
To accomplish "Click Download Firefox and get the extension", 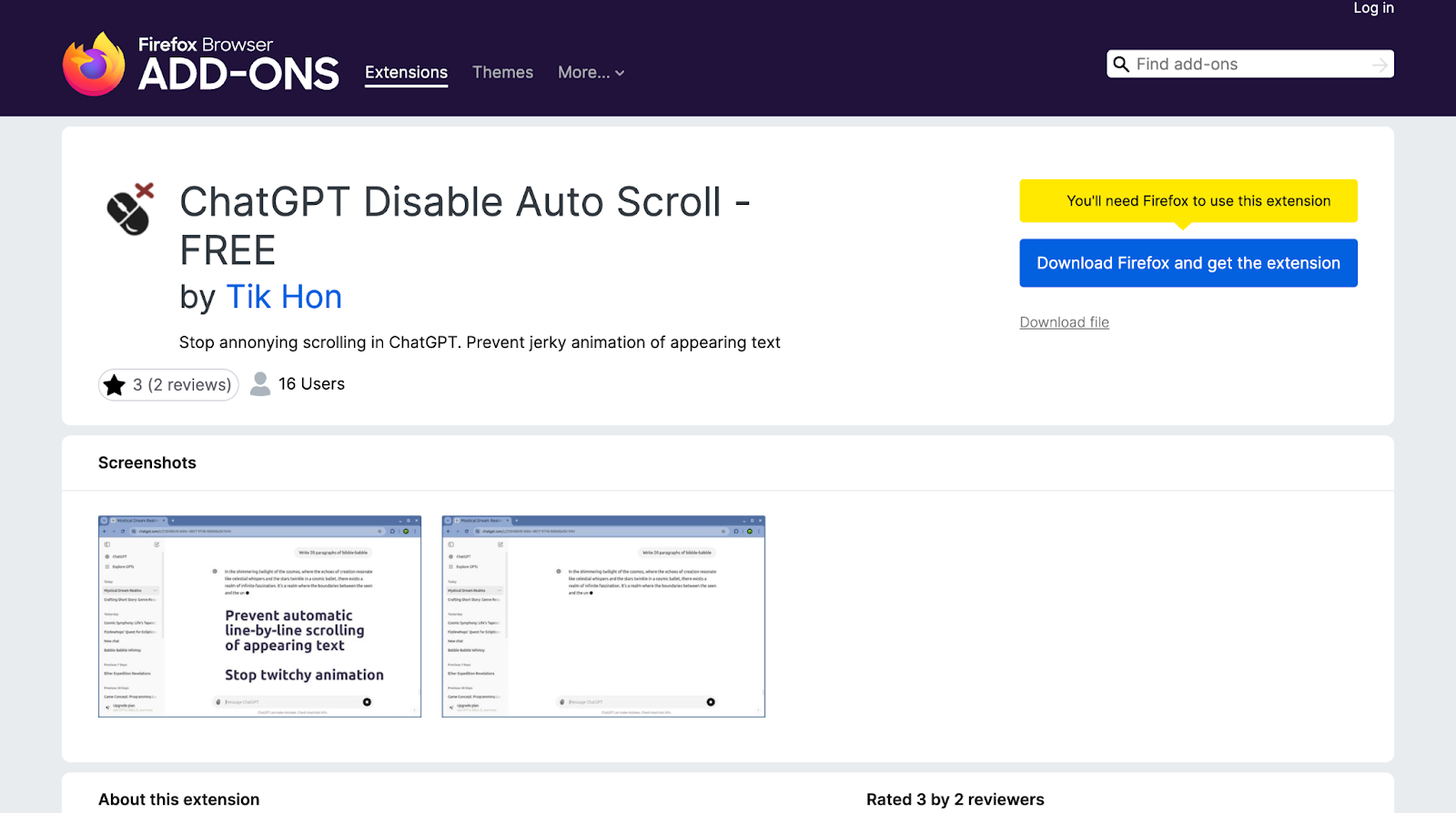I will click(x=1188, y=263).
